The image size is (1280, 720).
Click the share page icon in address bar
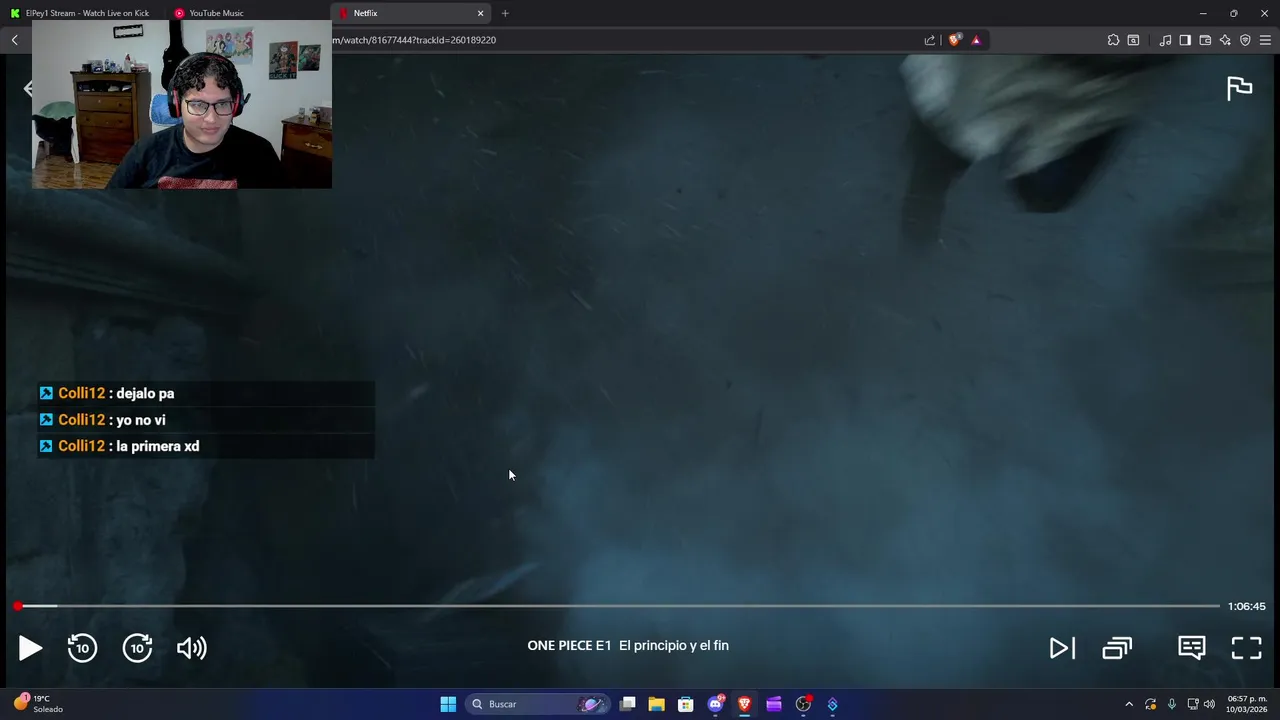coord(930,40)
